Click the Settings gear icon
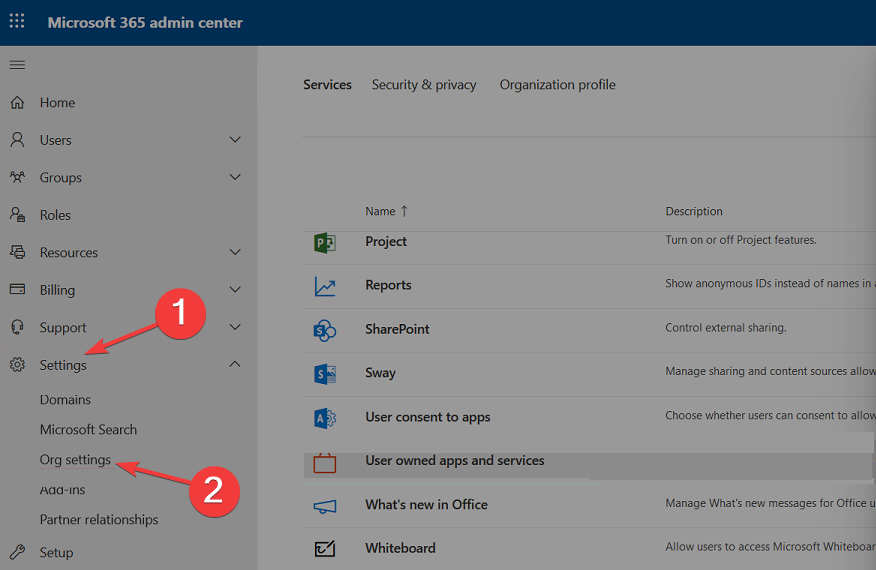The width and height of the screenshot is (876, 570). click(x=17, y=364)
